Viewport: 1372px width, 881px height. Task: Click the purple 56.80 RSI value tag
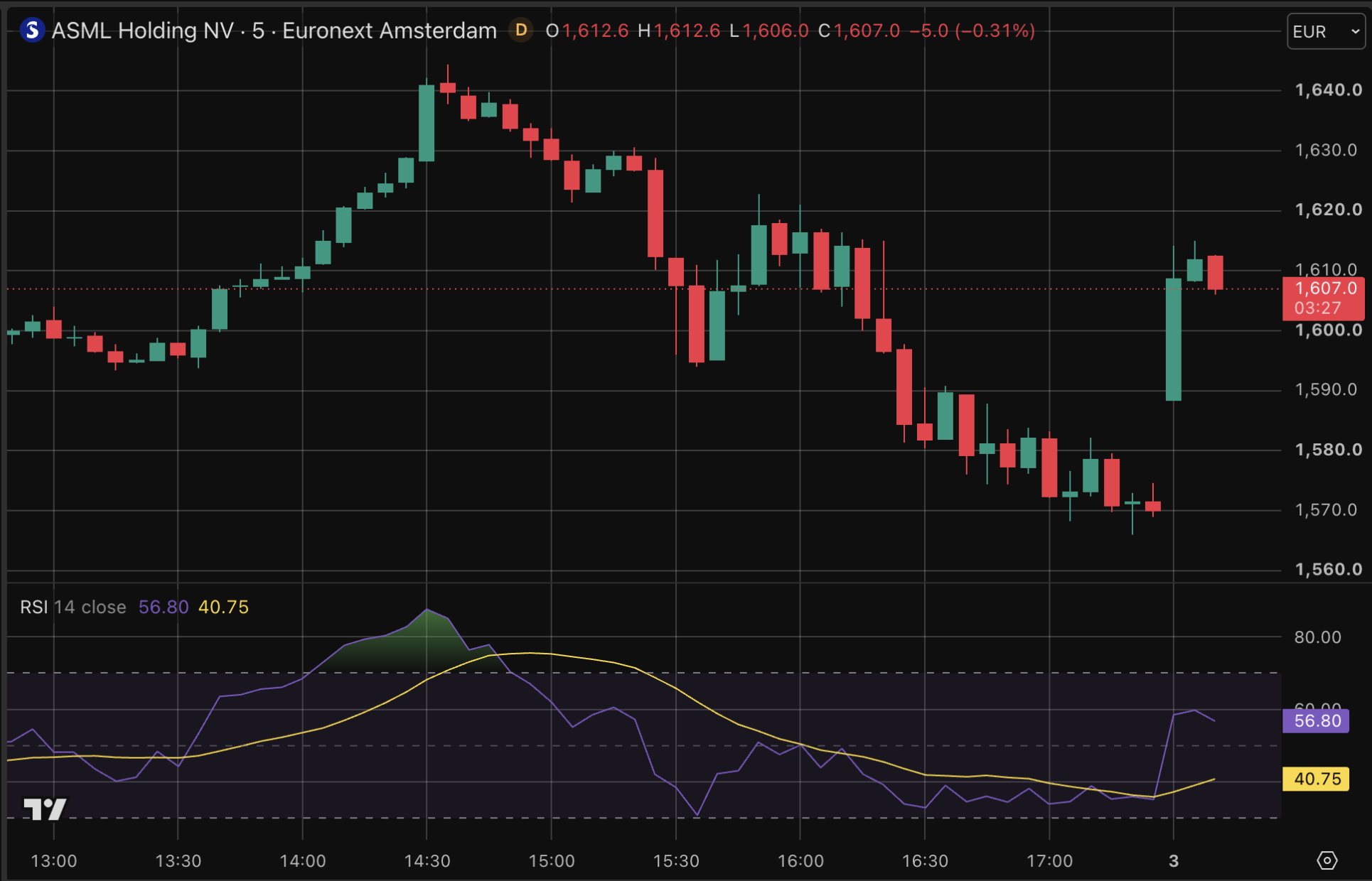(1316, 720)
